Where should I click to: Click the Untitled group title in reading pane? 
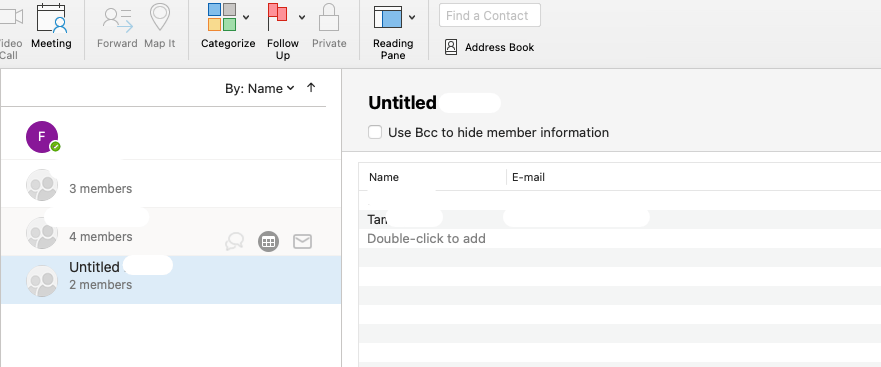click(x=402, y=102)
